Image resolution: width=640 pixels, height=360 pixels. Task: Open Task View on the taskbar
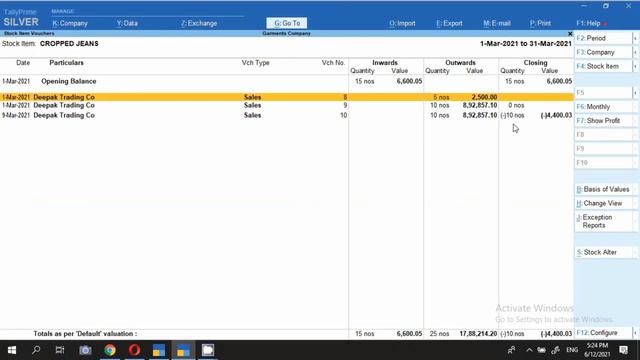tap(60, 350)
